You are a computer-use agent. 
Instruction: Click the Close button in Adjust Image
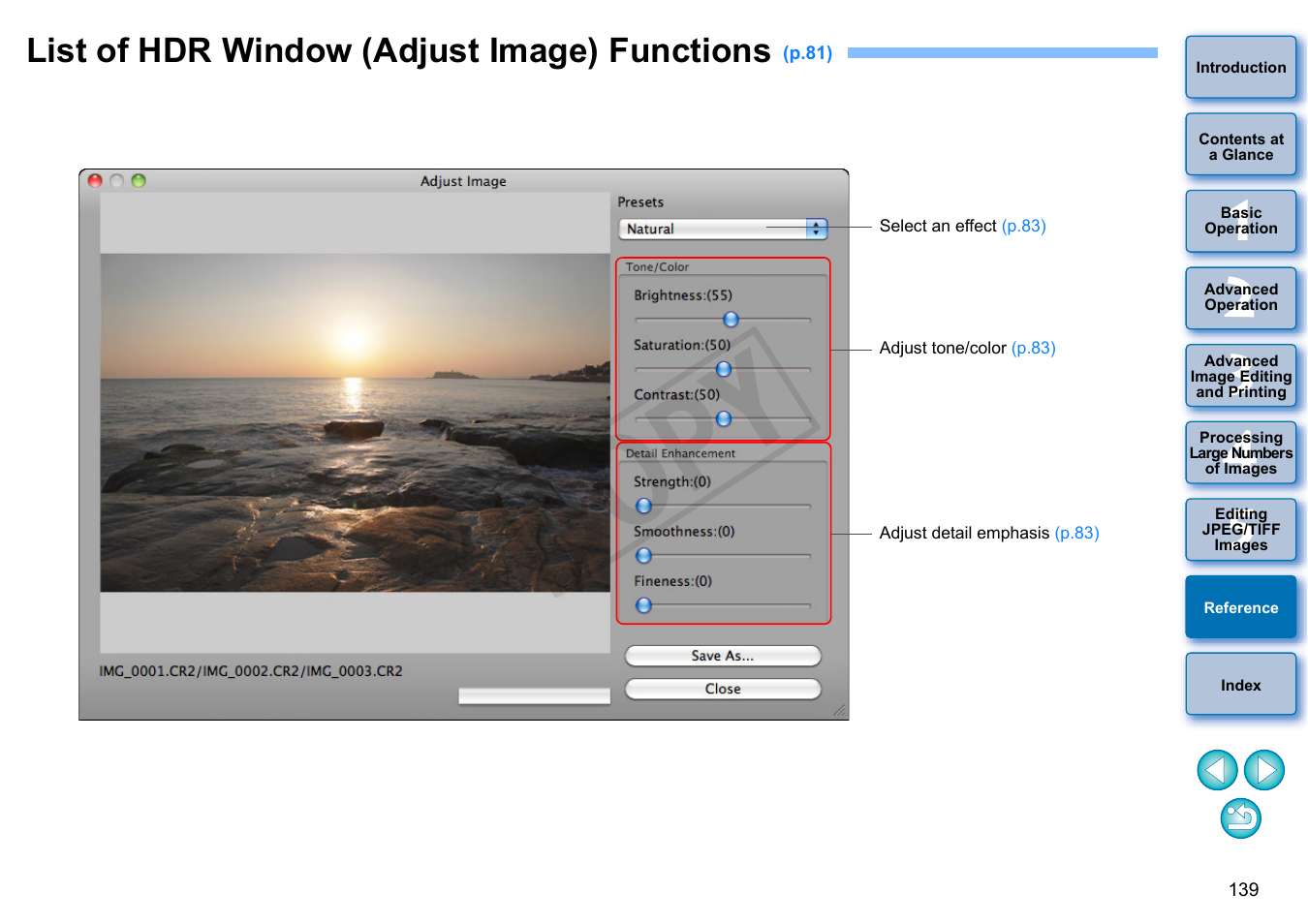(x=723, y=689)
